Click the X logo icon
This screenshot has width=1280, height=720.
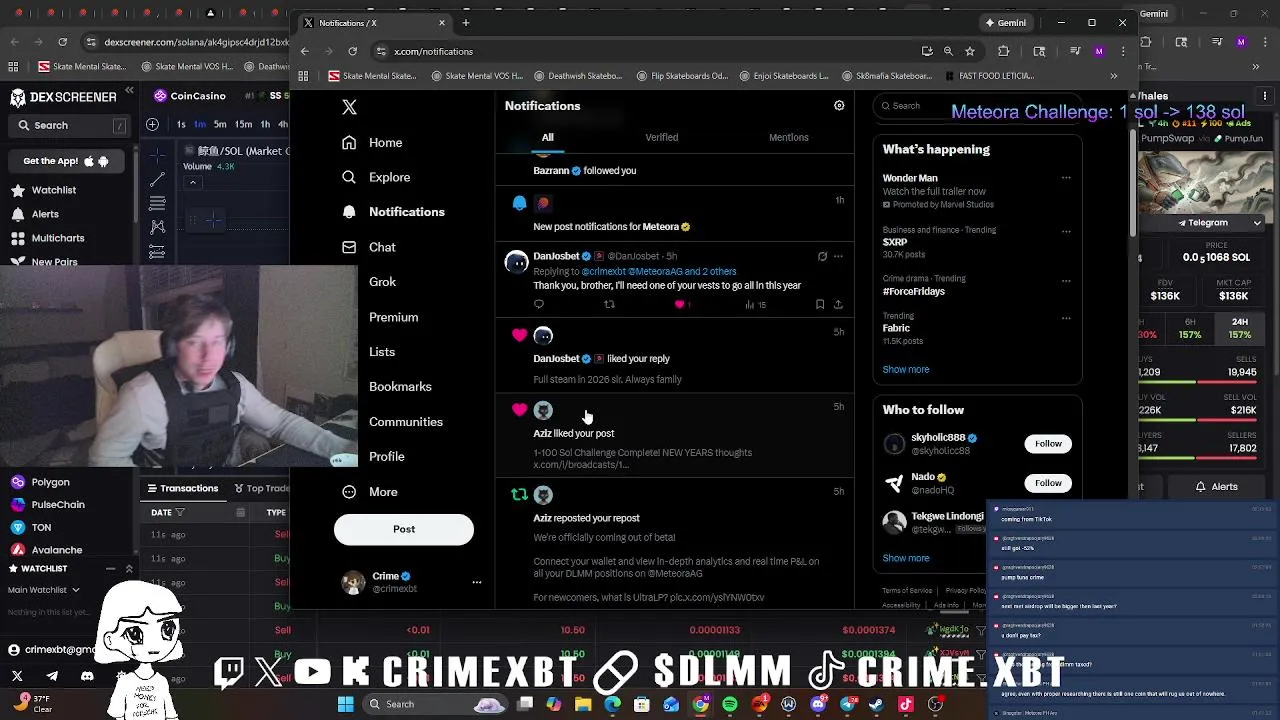(x=349, y=107)
